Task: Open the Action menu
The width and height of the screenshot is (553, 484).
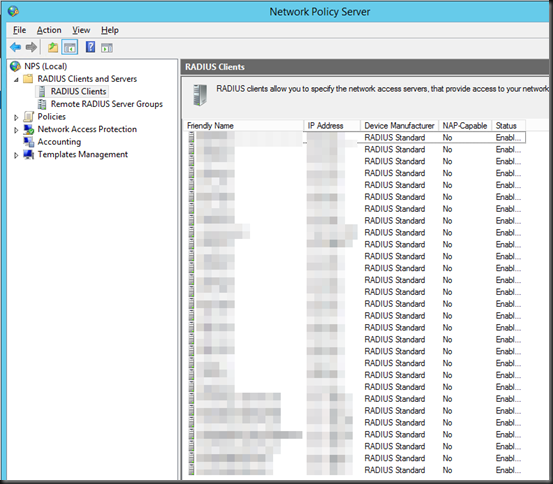Action: point(49,30)
